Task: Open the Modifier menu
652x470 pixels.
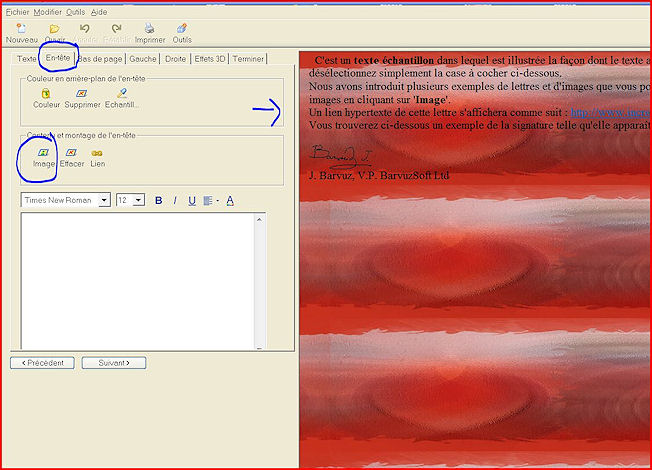Action: click(47, 12)
